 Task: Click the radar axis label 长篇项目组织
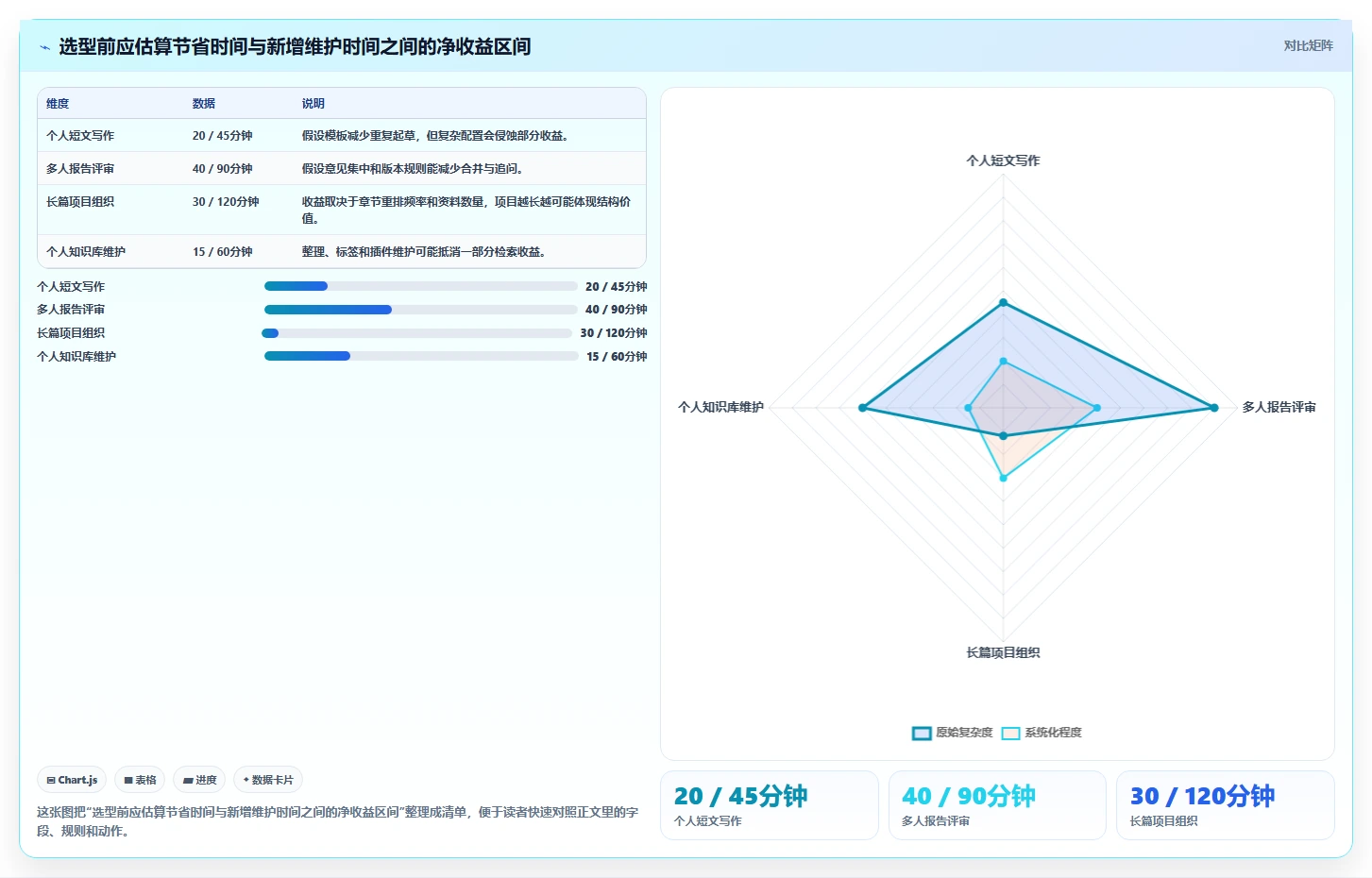coord(1003,652)
